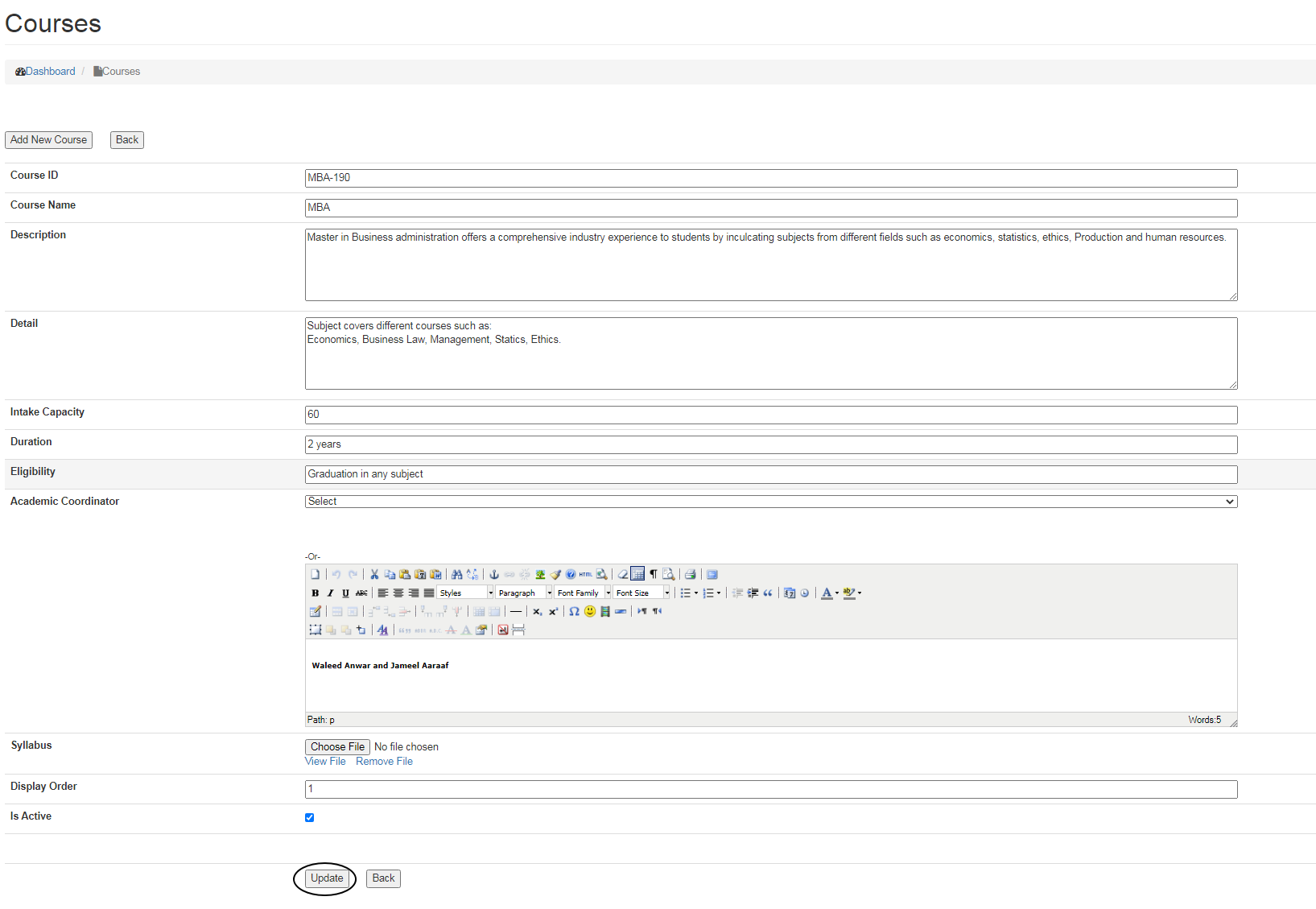Click the Add New Course button

[x=48, y=140]
